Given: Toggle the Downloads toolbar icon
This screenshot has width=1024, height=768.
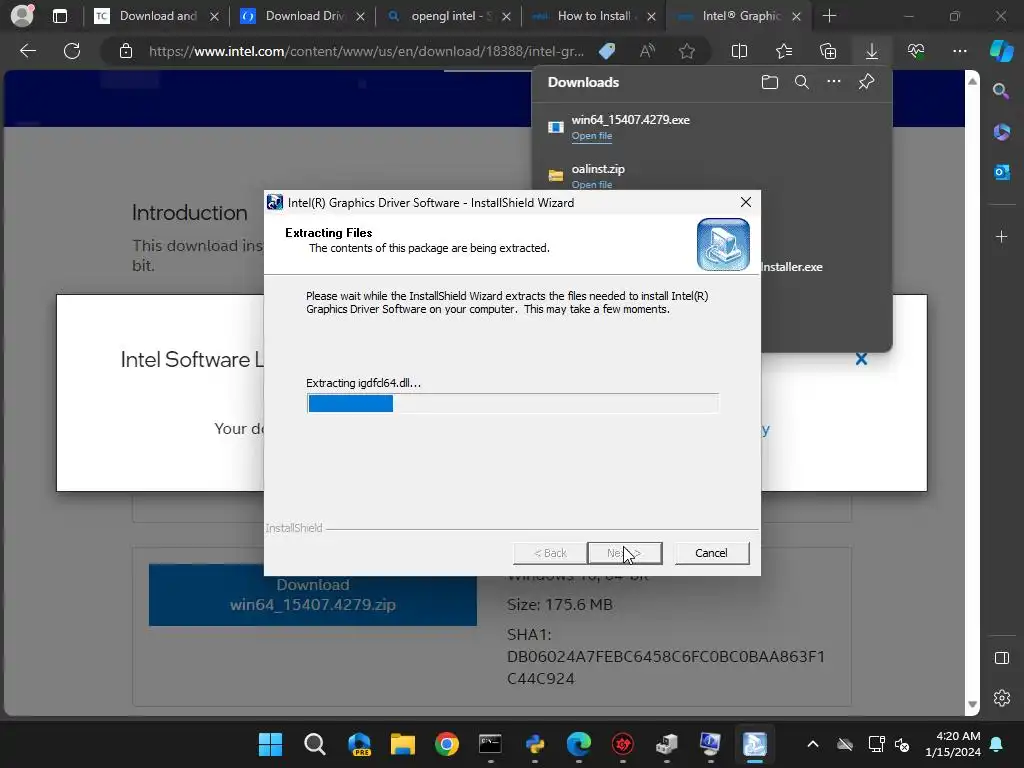Looking at the screenshot, I should [872, 51].
